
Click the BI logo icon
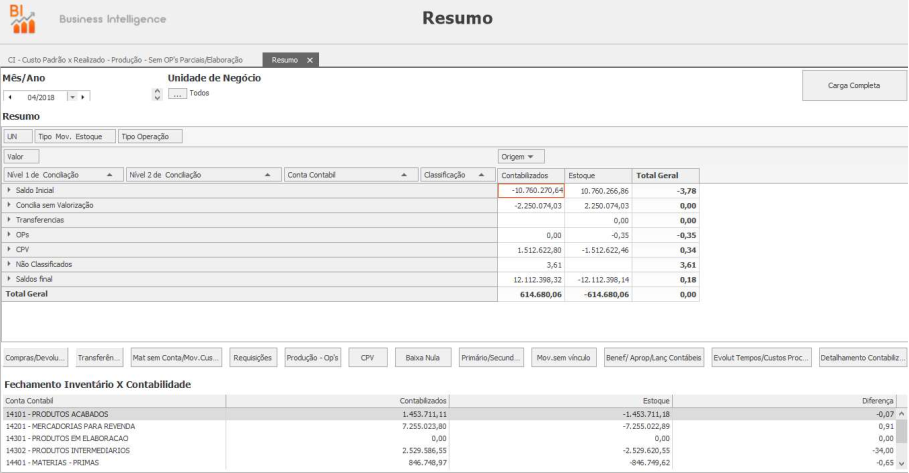pos(22,18)
